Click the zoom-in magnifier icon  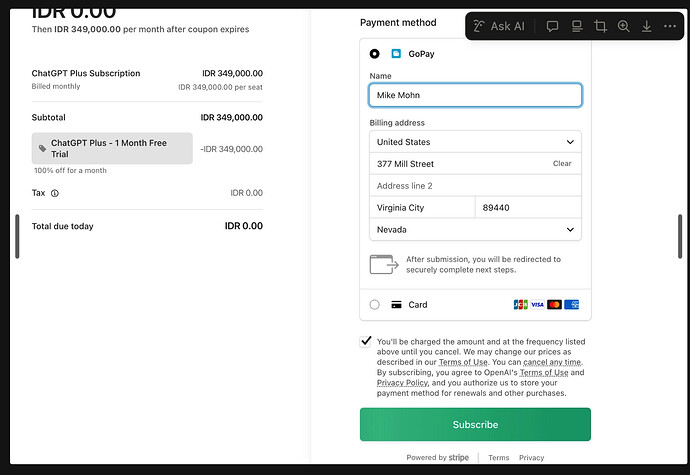[x=624, y=26]
